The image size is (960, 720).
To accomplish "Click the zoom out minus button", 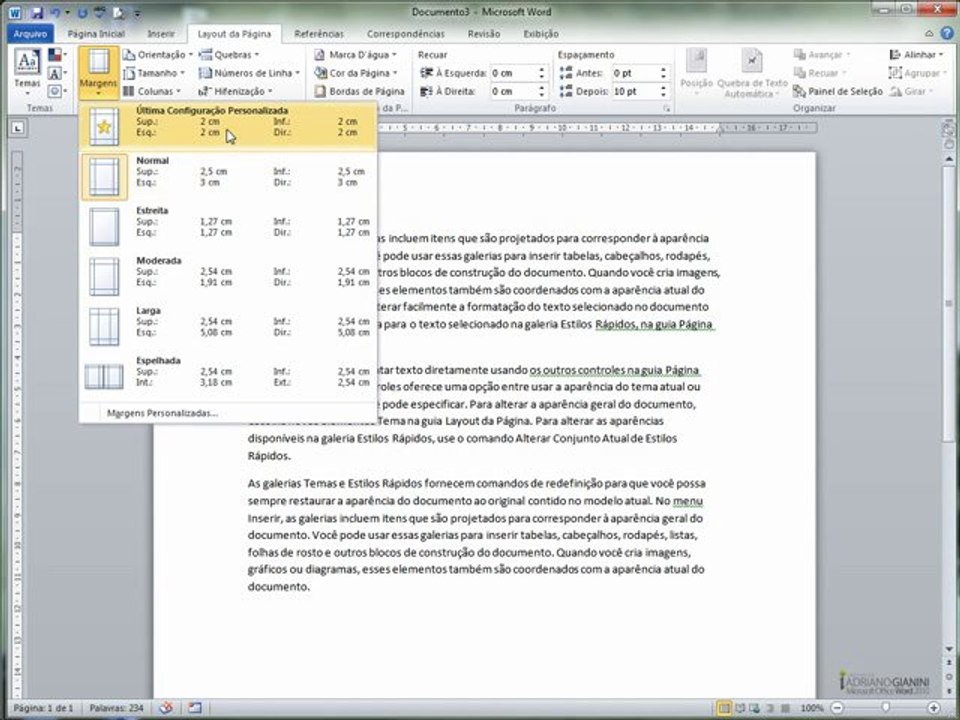I will tap(837, 708).
